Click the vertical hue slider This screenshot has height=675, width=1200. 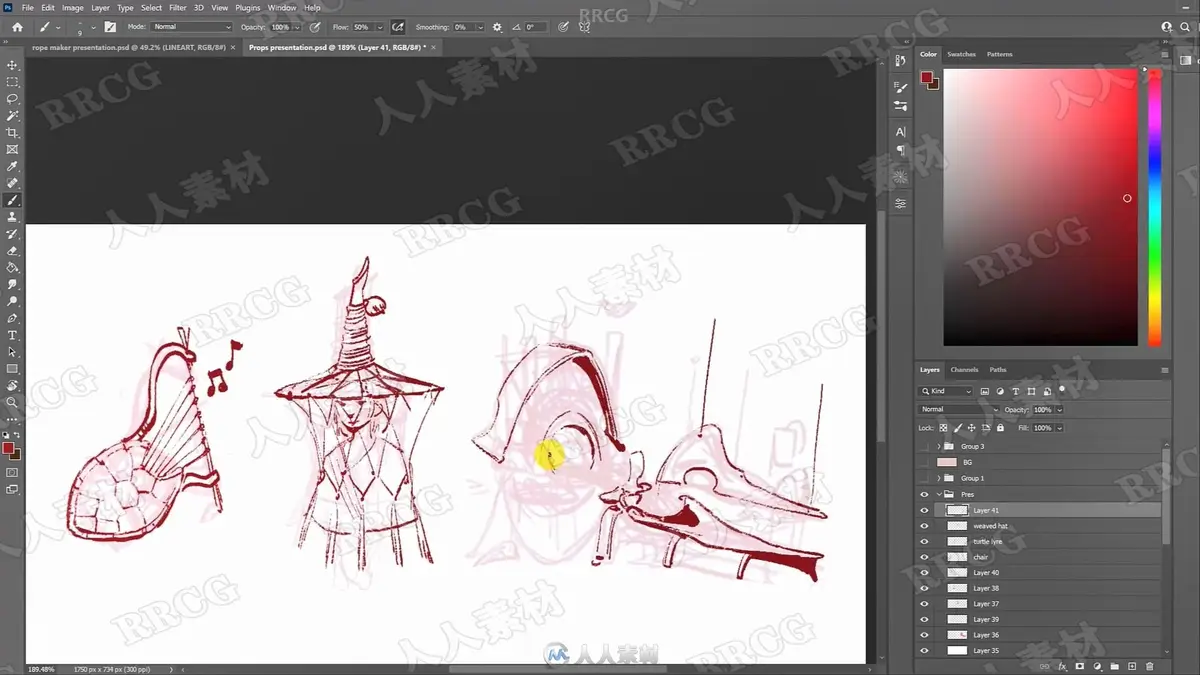pos(1154,207)
